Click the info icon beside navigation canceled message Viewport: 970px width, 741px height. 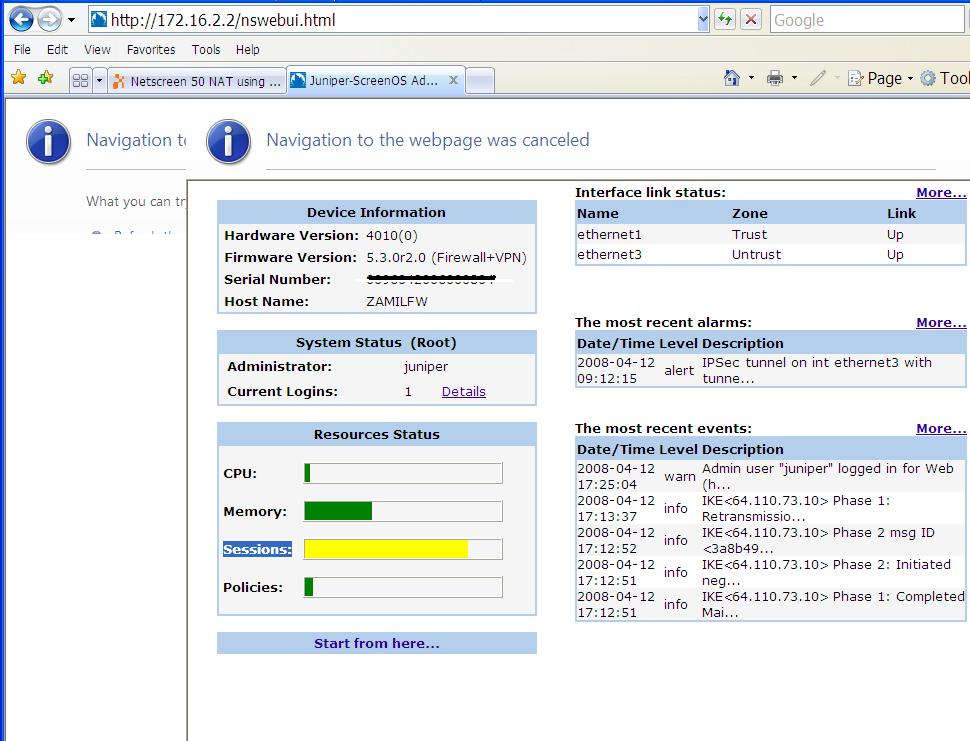coord(228,141)
